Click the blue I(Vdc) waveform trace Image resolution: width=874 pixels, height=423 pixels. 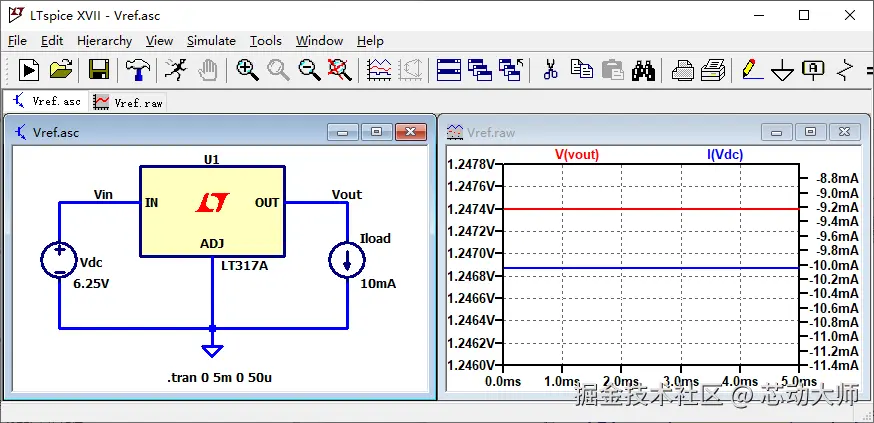651,268
